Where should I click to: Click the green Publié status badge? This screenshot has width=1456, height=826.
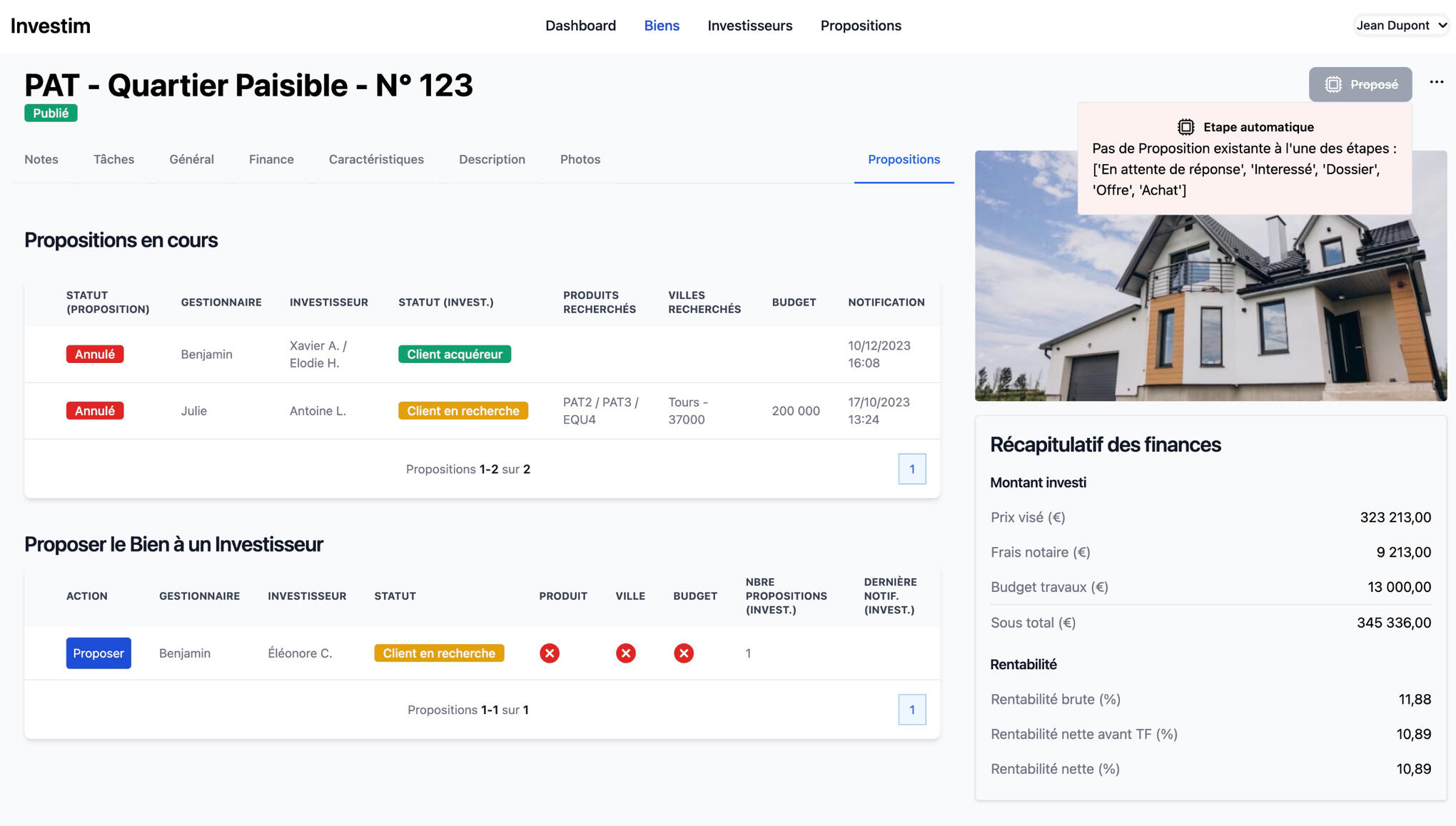(x=51, y=113)
